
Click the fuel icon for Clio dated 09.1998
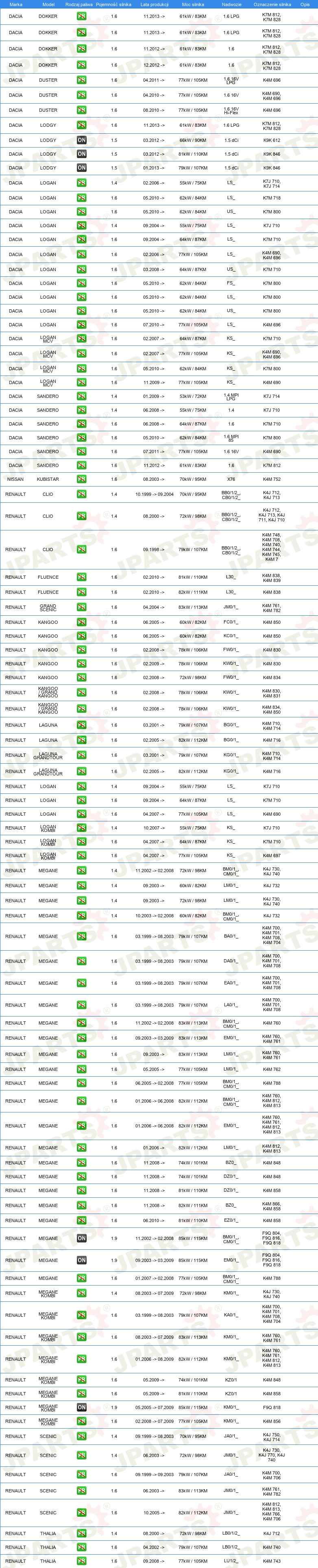tap(82, 549)
